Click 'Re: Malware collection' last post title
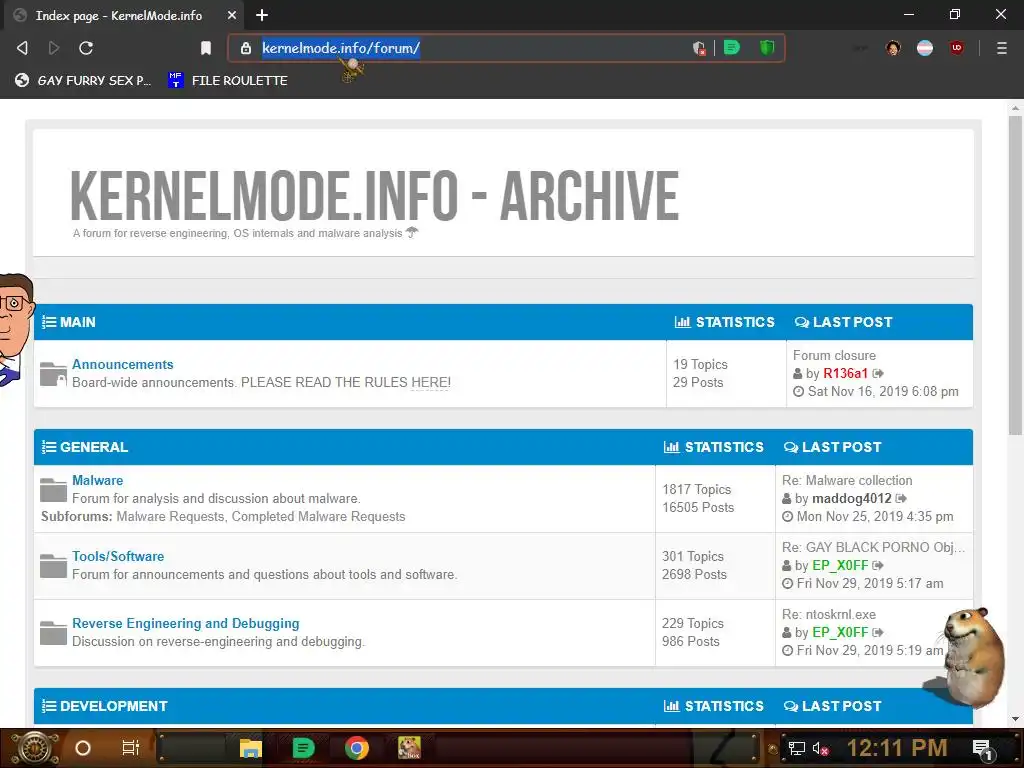1024x768 pixels. (x=847, y=480)
